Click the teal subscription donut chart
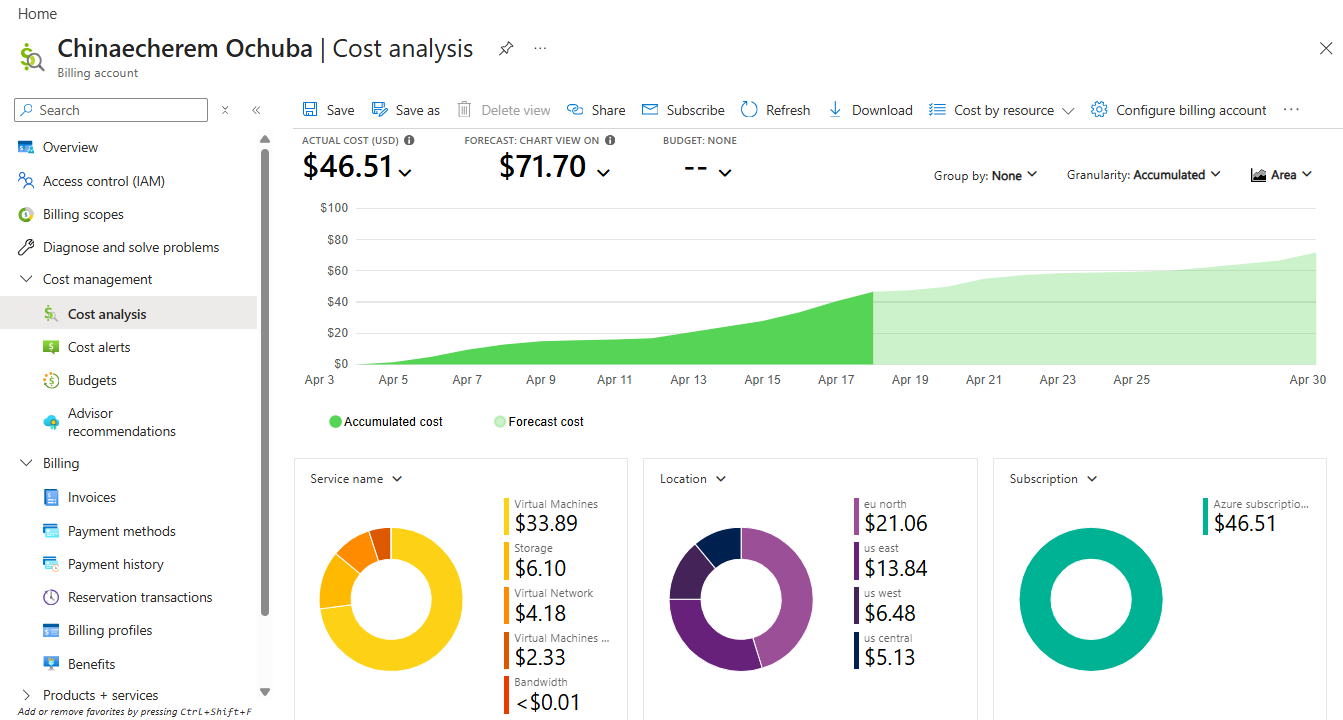 point(1091,599)
